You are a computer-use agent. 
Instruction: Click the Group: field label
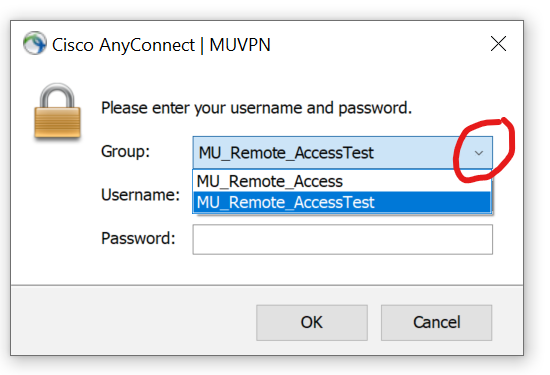[125, 152]
